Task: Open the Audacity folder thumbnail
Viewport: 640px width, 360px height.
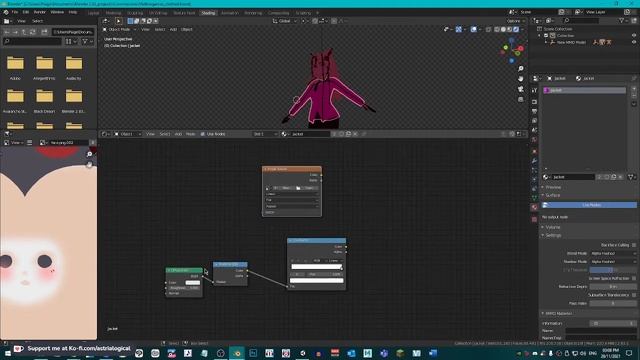Action: coord(74,63)
